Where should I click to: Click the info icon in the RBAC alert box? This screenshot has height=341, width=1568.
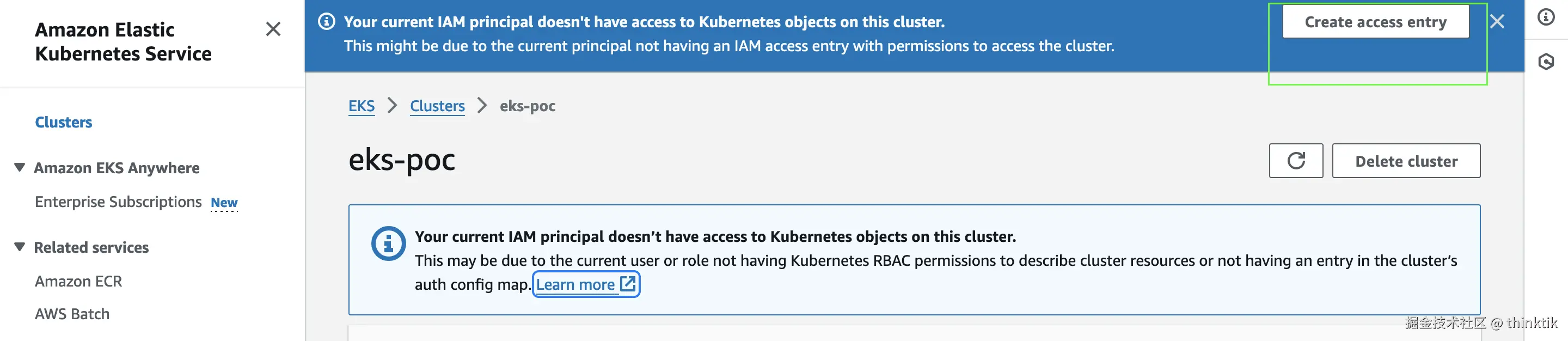tap(388, 243)
